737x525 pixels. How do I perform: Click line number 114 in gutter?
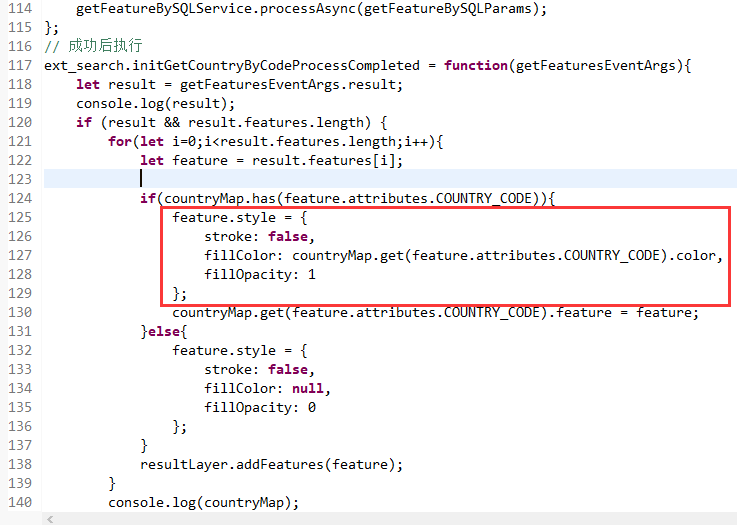tap(20, 8)
